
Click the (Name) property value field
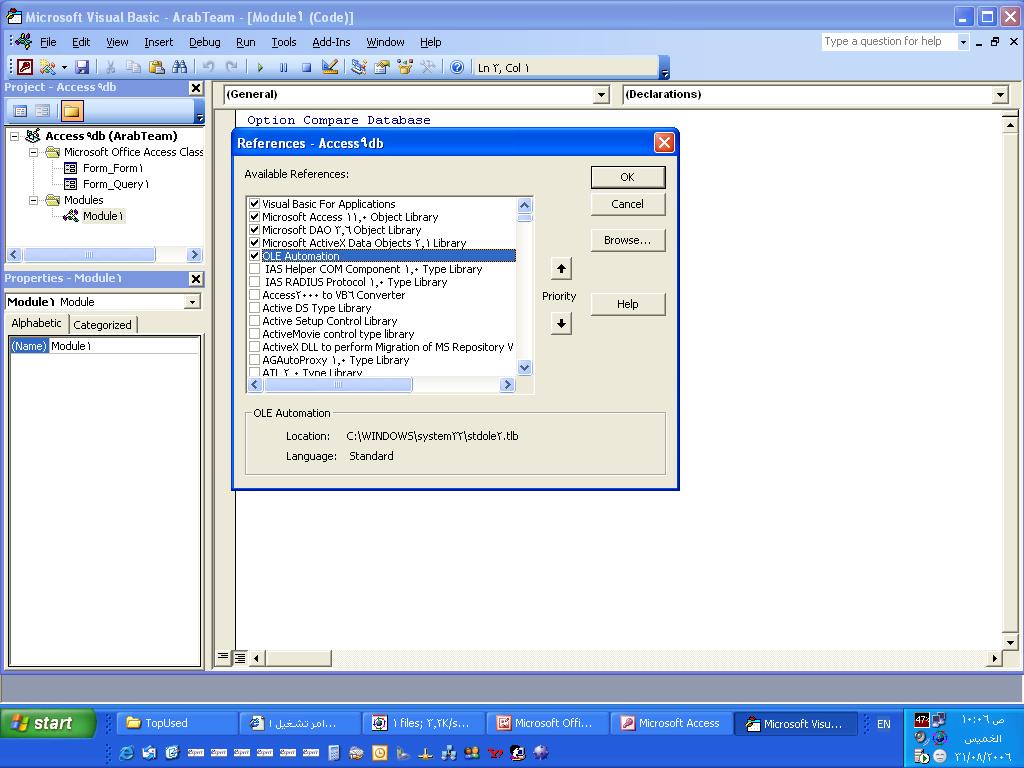pos(124,346)
